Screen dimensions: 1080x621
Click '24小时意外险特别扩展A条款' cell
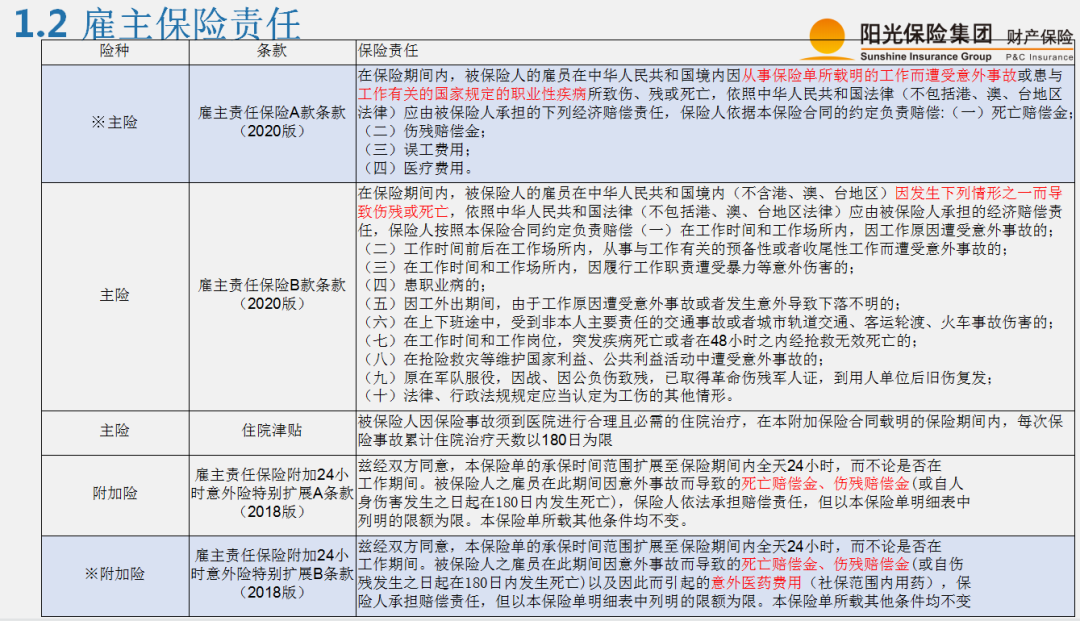pyautogui.click(x=272, y=493)
